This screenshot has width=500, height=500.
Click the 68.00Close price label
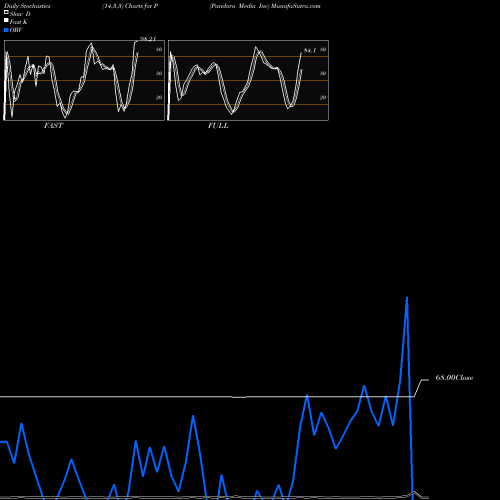(x=454, y=378)
